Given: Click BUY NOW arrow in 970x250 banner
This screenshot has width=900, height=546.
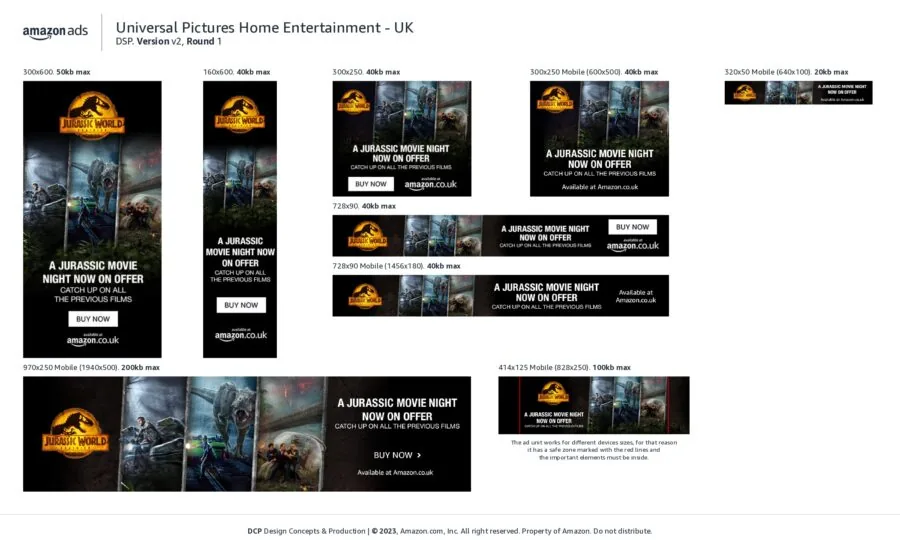Looking at the screenshot, I should pyautogui.click(x=397, y=455).
